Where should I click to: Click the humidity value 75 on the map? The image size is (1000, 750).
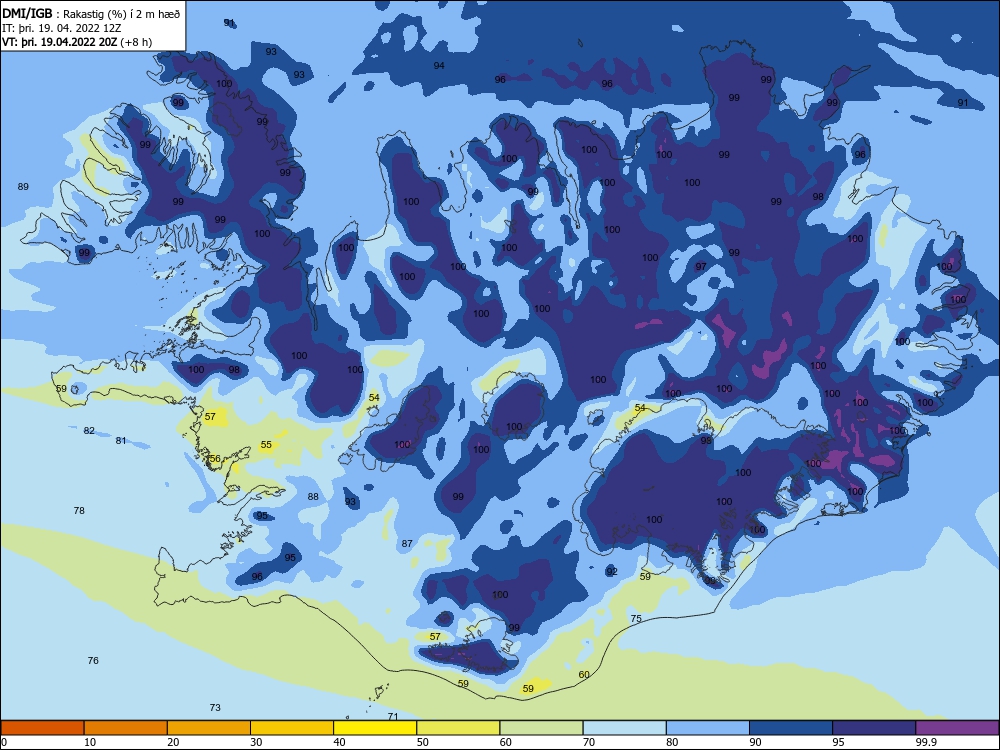(x=636, y=619)
